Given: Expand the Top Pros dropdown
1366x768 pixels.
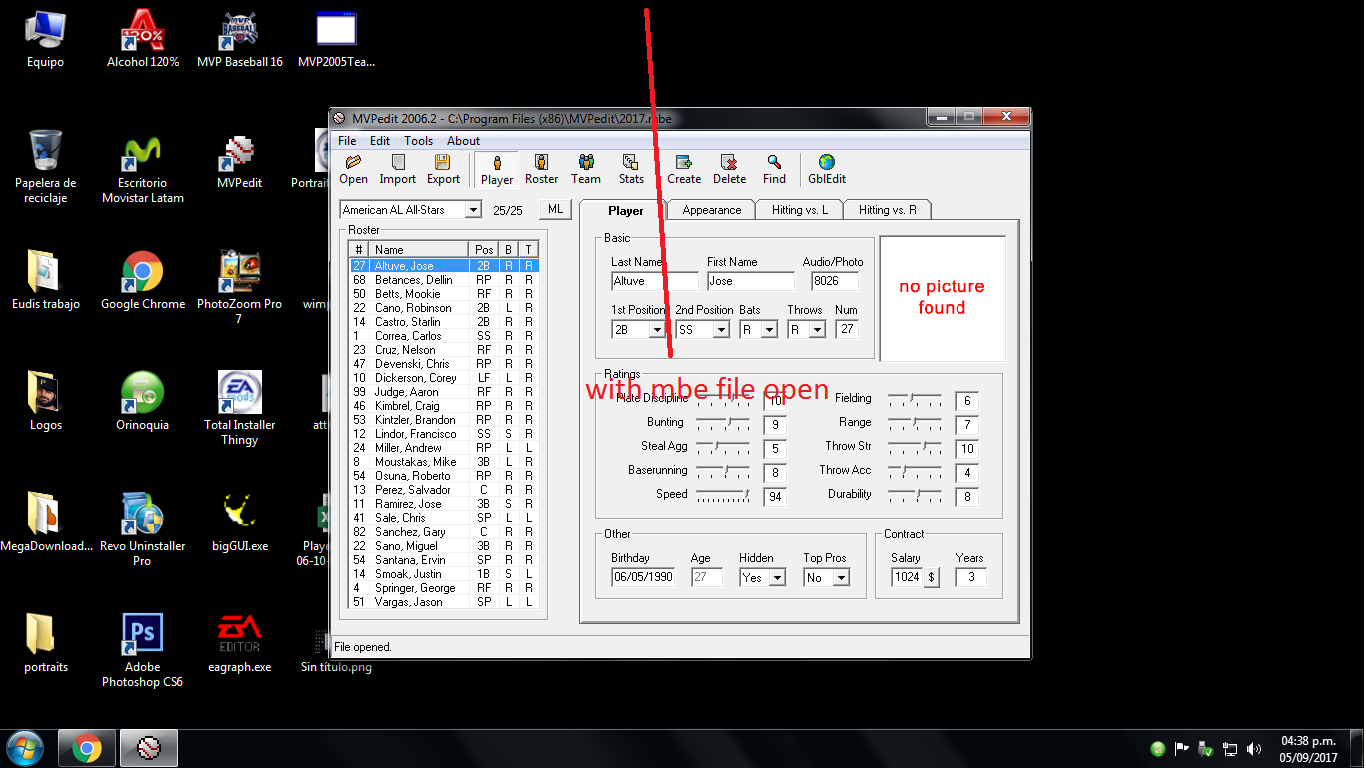Looking at the screenshot, I should click(x=841, y=578).
